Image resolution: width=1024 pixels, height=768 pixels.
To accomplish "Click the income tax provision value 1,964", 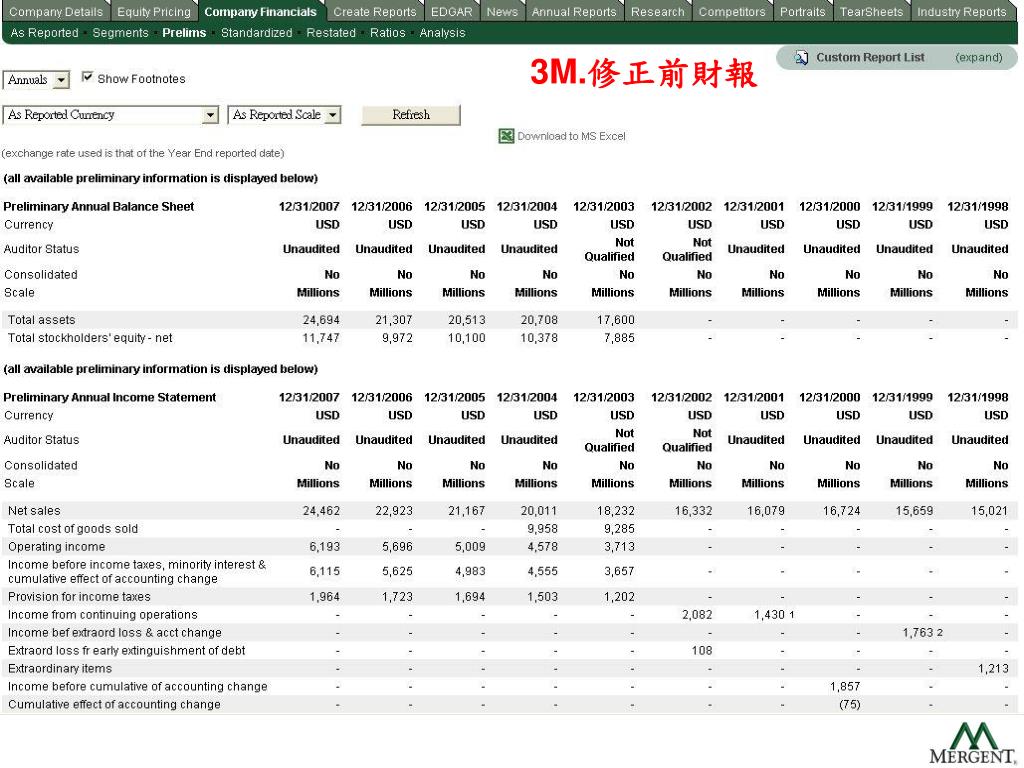I will point(324,597).
